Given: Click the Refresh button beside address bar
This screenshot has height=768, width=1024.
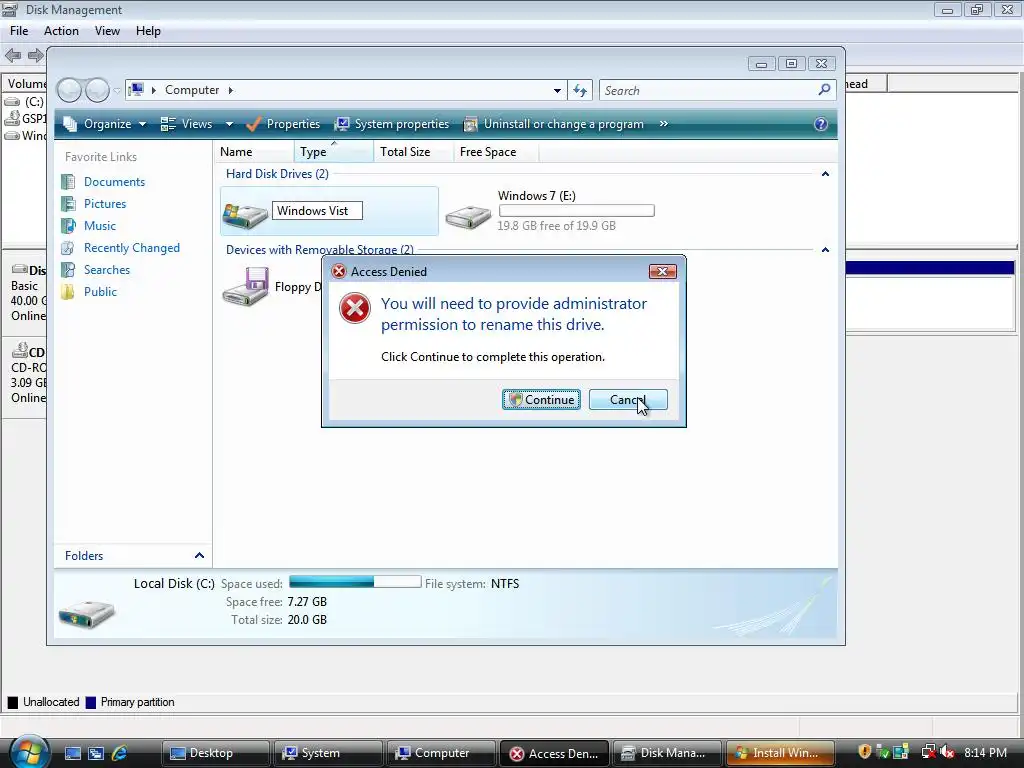Looking at the screenshot, I should pos(581,90).
